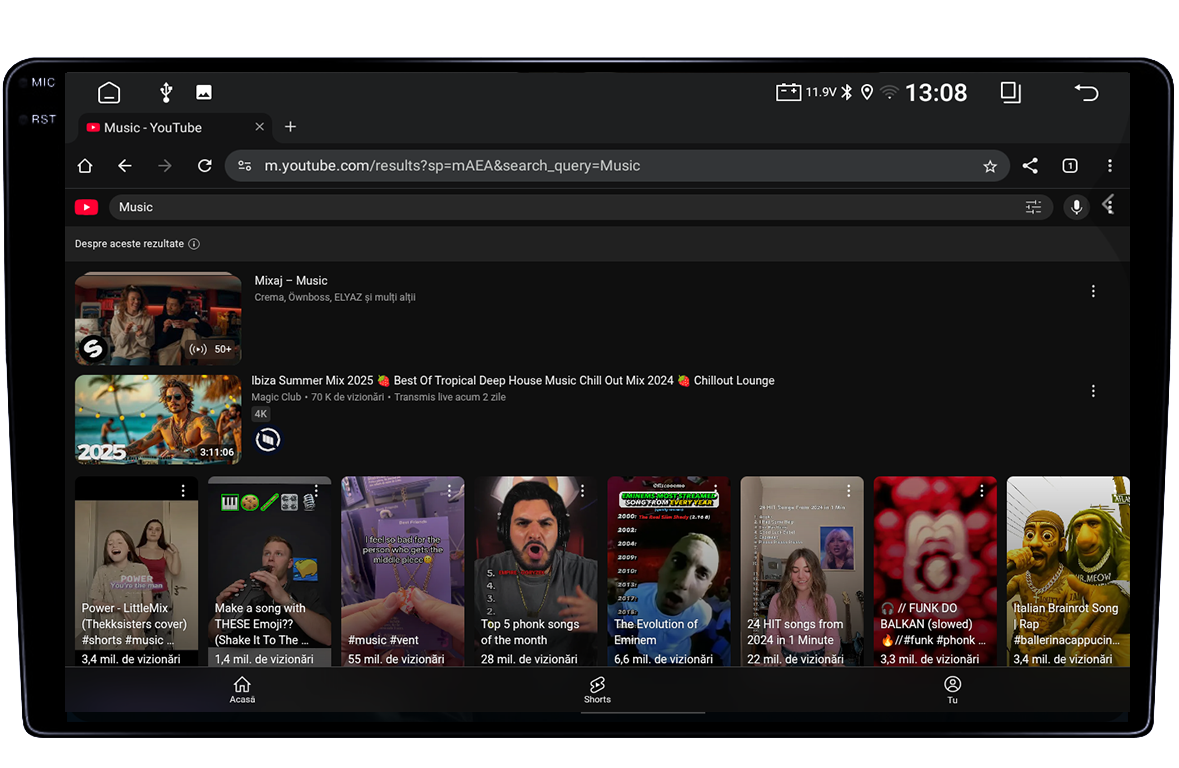Switch to the Shorts tab
This screenshot has width=1179, height=768.
point(597,690)
